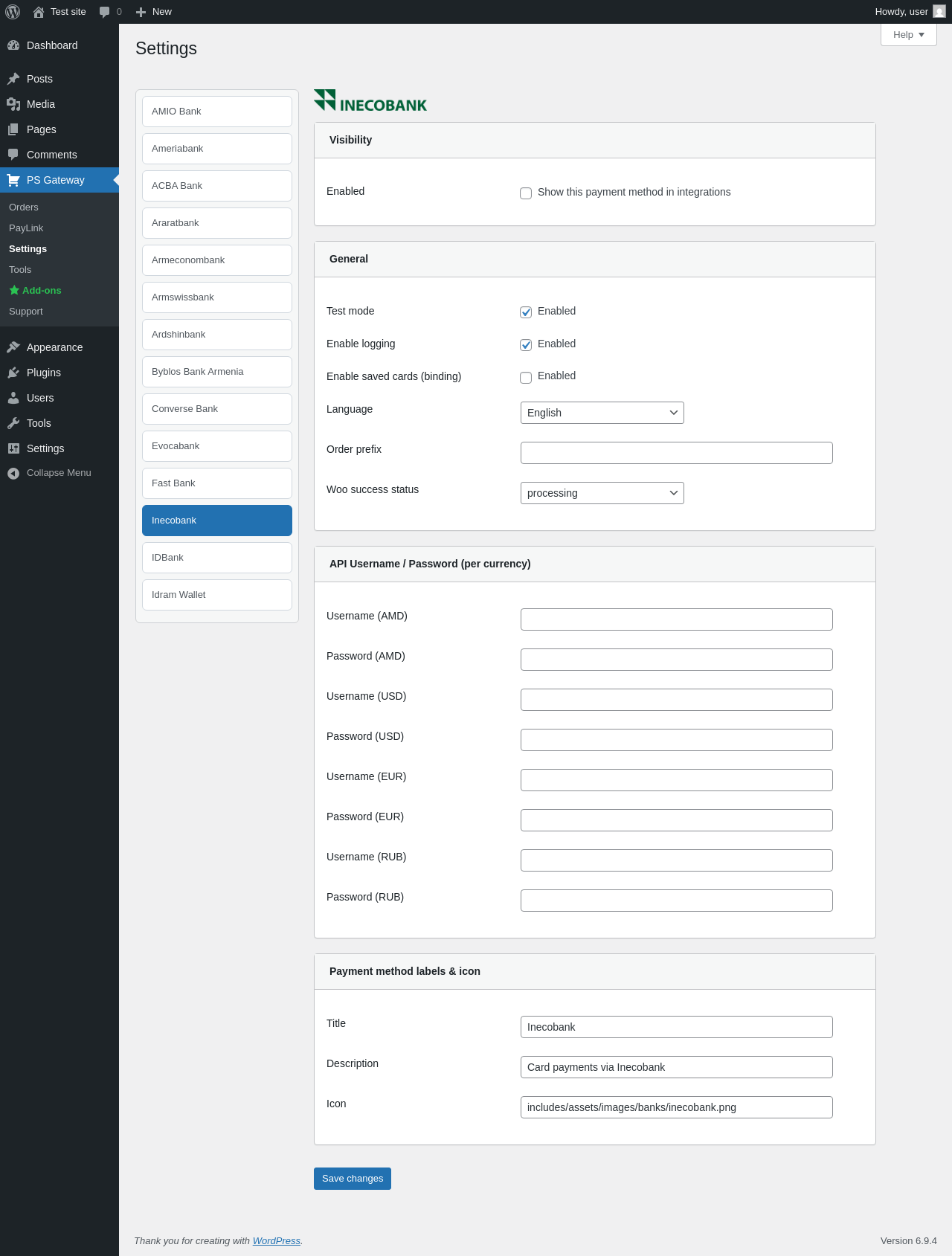Click the Comments speech bubble sidebar icon
Screen dimensions: 952x1256
tap(13, 155)
